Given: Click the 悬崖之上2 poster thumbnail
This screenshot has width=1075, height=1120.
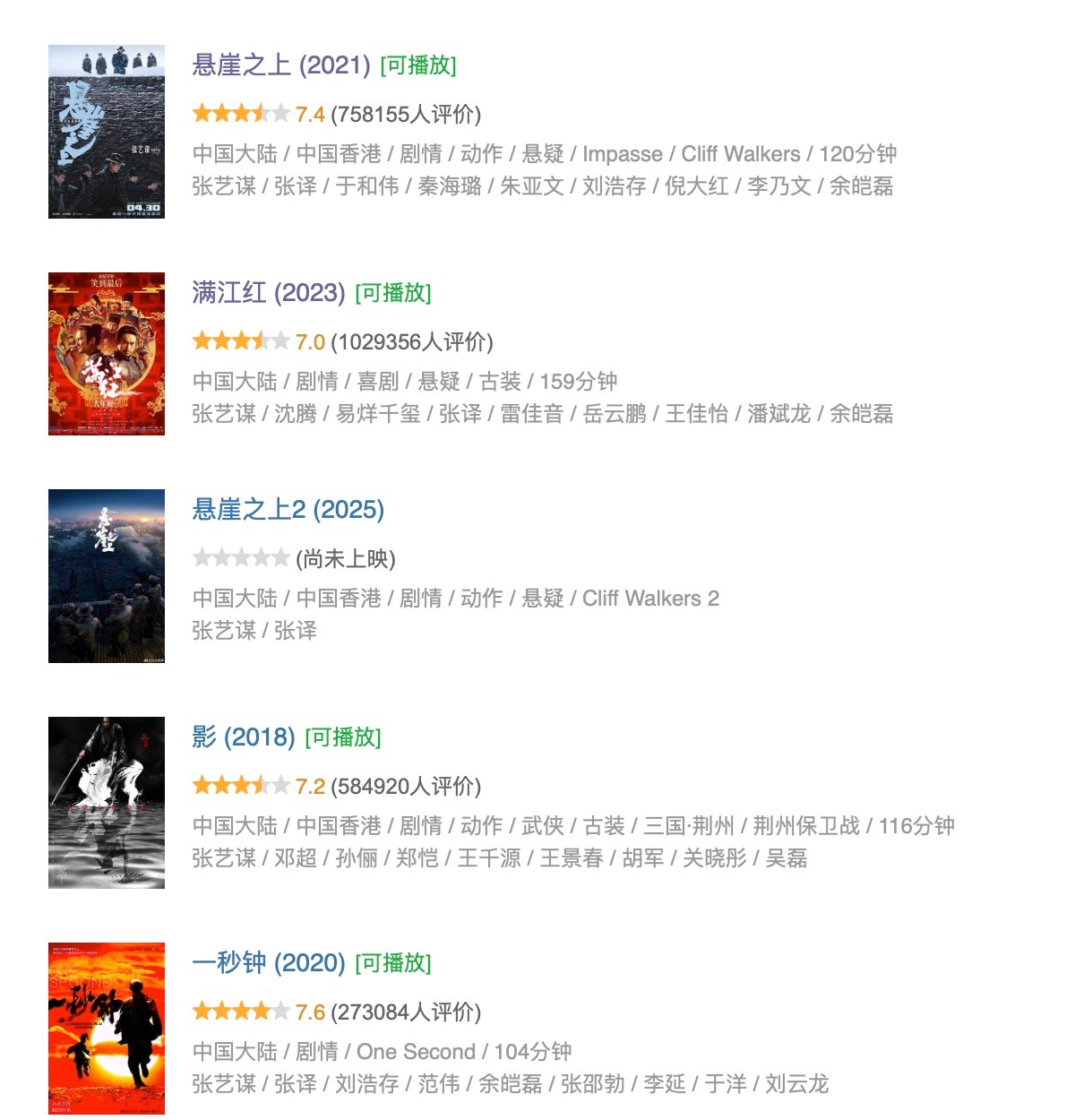Looking at the screenshot, I should (x=107, y=576).
